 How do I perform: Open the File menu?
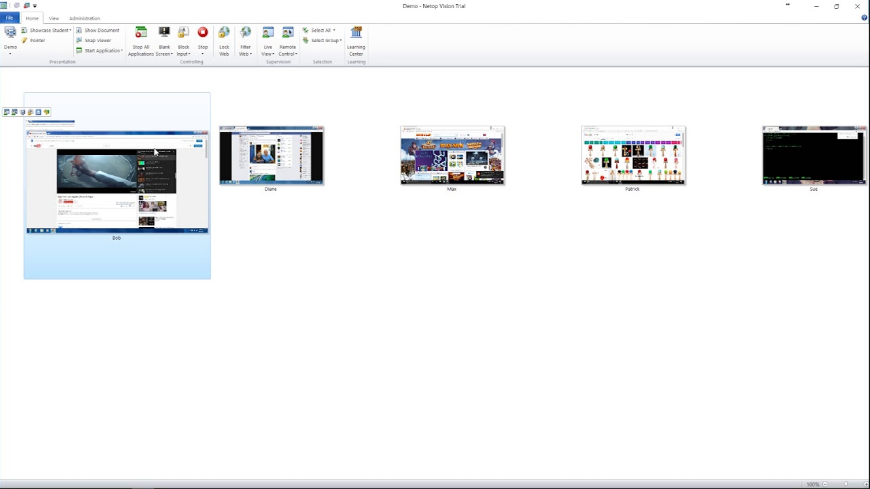click(10, 18)
